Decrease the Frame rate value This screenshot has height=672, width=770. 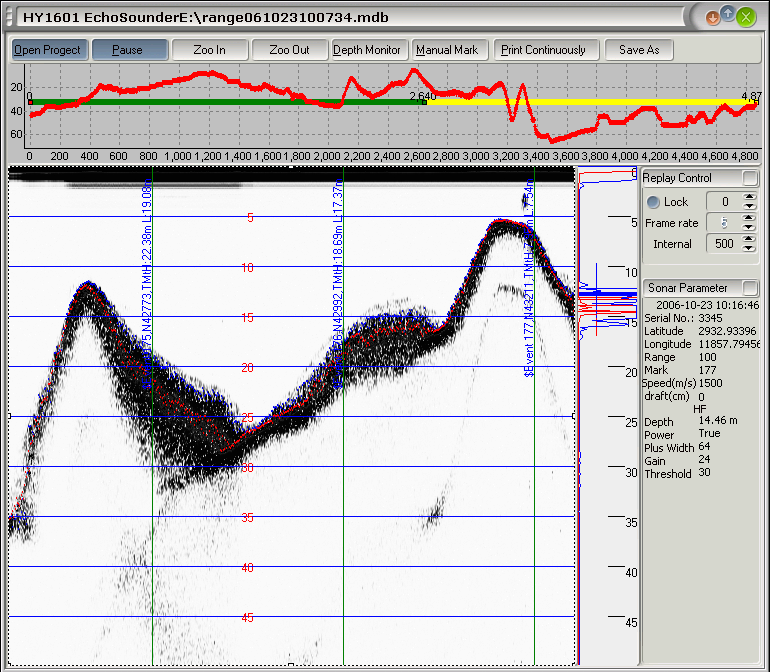pos(749,227)
